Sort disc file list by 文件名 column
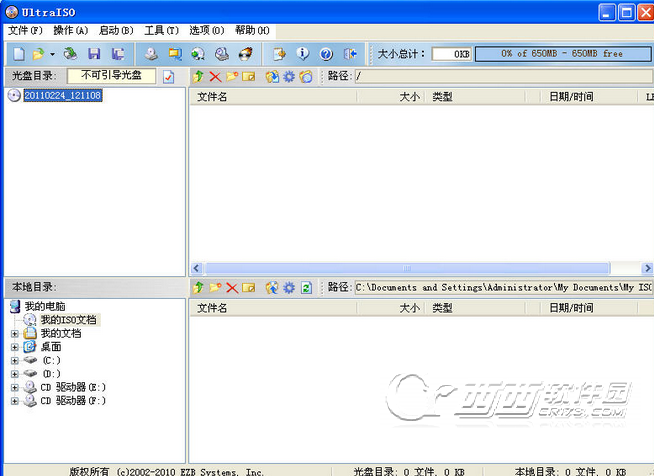The width and height of the screenshot is (654, 476). click(273, 97)
